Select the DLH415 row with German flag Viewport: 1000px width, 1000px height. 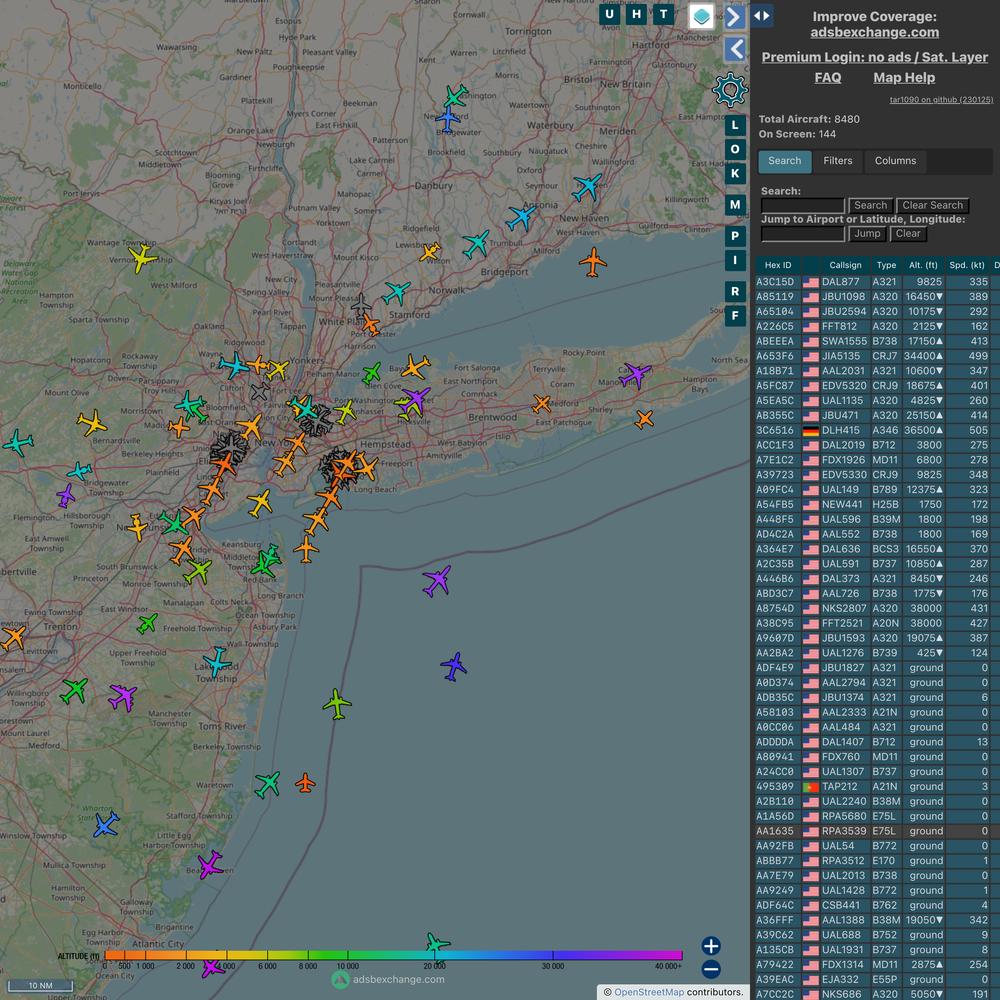[877, 430]
